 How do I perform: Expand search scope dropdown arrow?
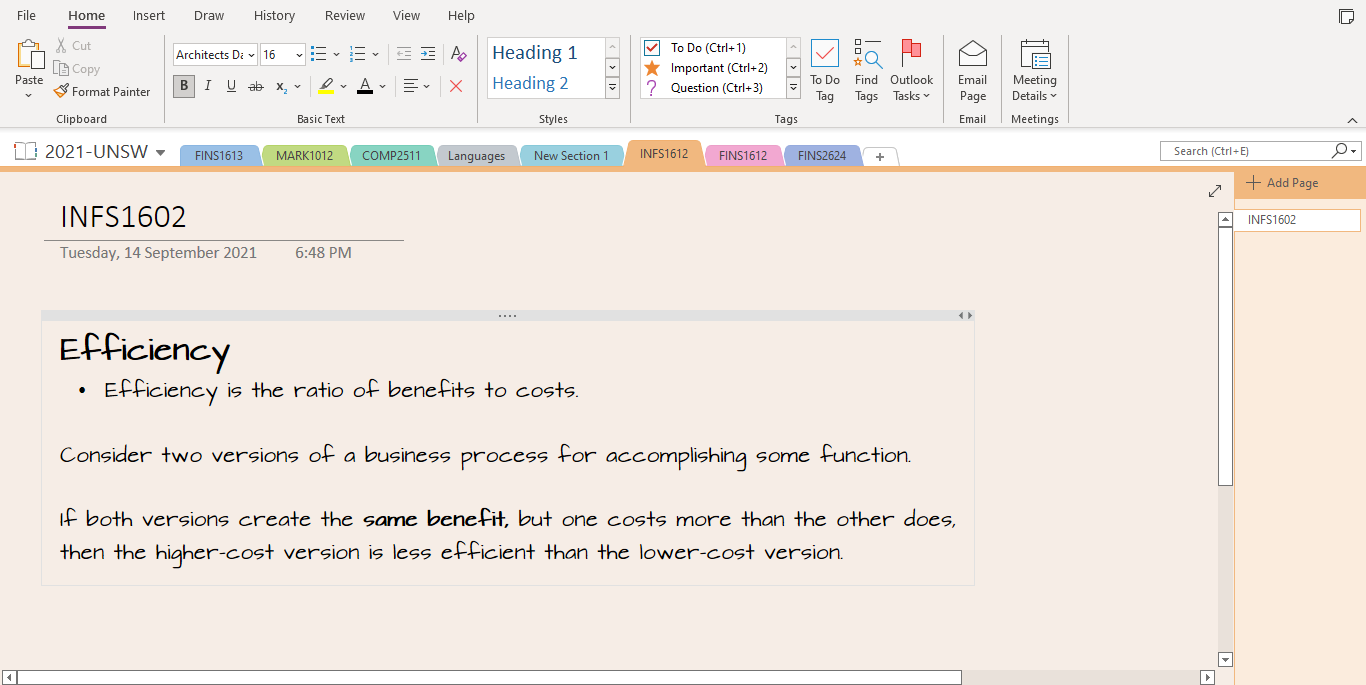pyautogui.click(x=1355, y=152)
